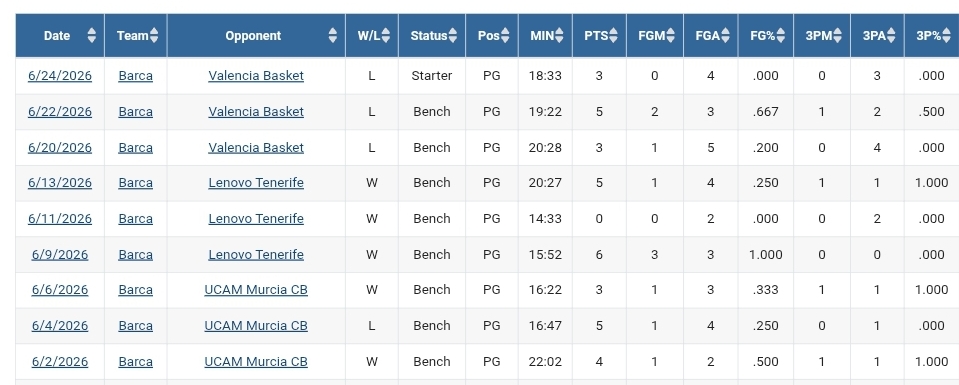The width and height of the screenshot is (959, 385).
Task: Sort by FGM column header
Action: point(655,36)
